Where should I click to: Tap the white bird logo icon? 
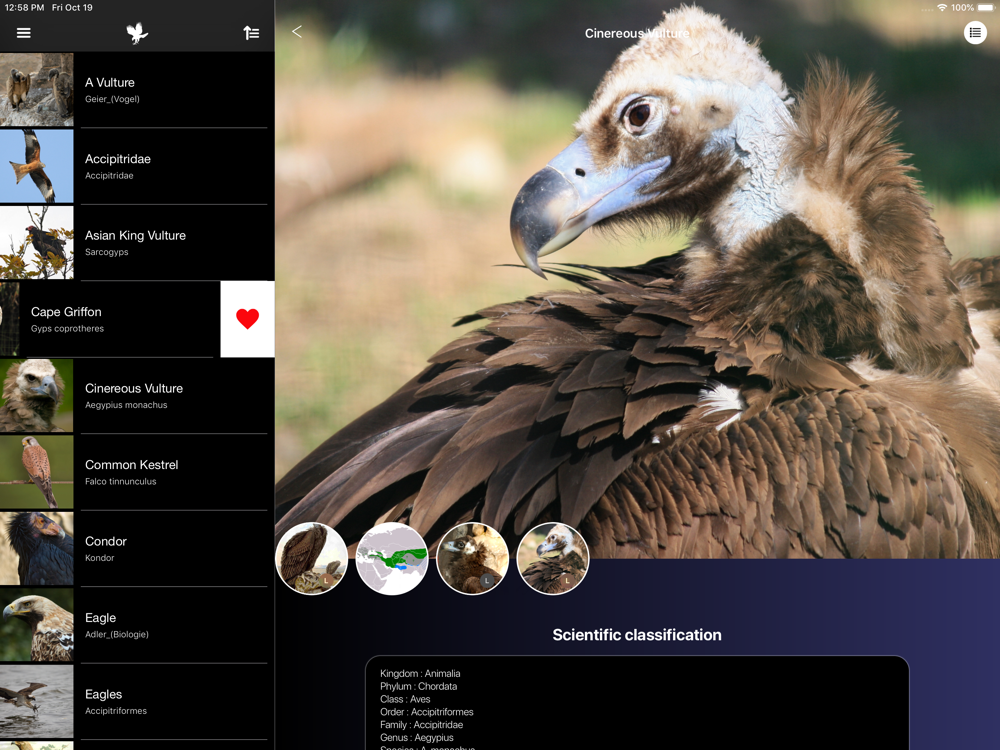click(137, 33)
